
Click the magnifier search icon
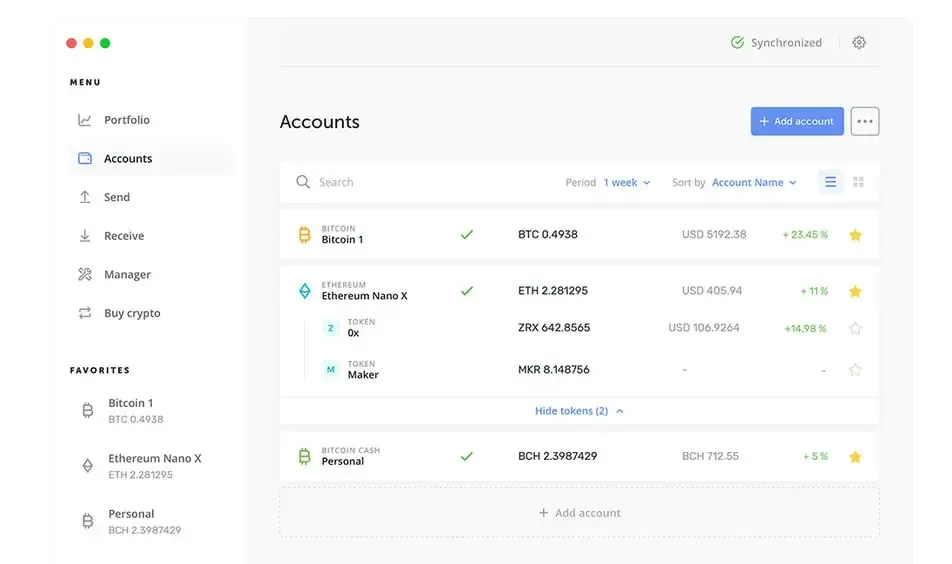303,182
